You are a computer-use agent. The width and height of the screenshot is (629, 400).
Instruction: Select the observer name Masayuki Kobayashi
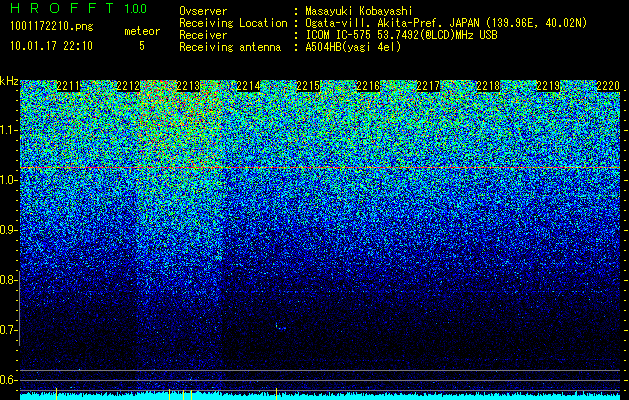pos(359,11)
